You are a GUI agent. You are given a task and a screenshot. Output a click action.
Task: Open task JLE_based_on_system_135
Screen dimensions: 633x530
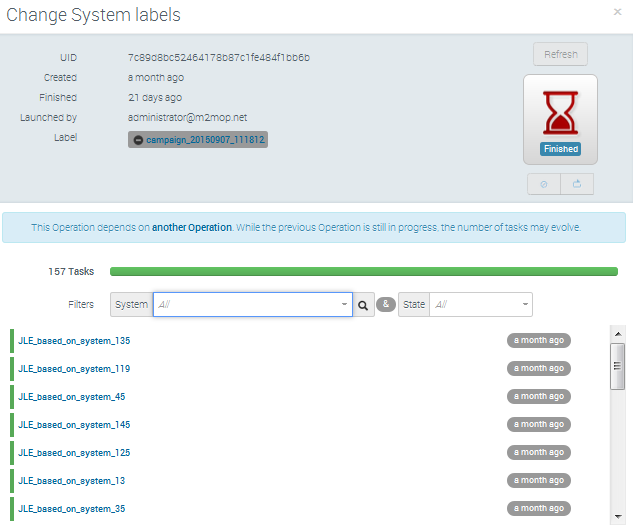pyautogui.click(x=74, y=341)
